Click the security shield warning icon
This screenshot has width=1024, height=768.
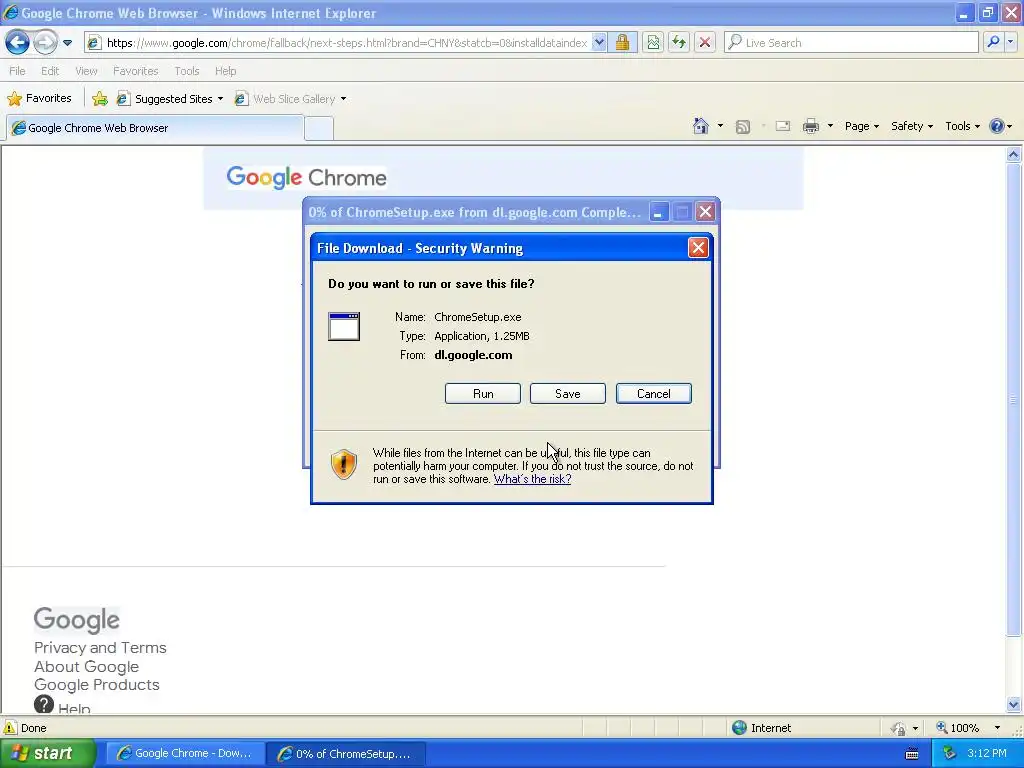344,464
